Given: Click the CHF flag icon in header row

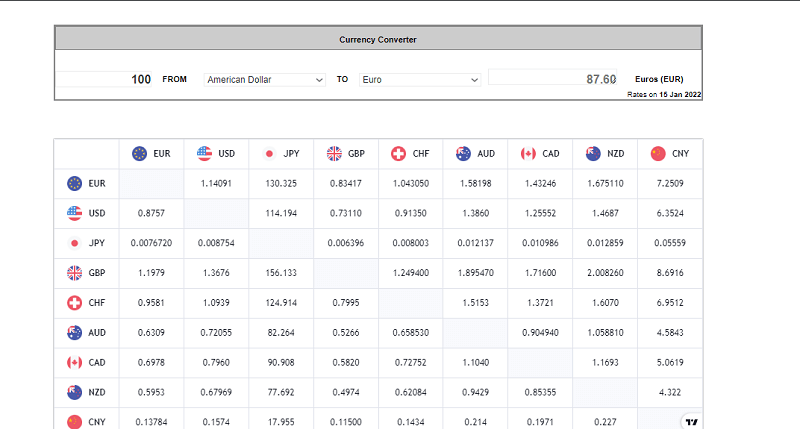Looking at the screenshot, I should [x=398, y=154].
